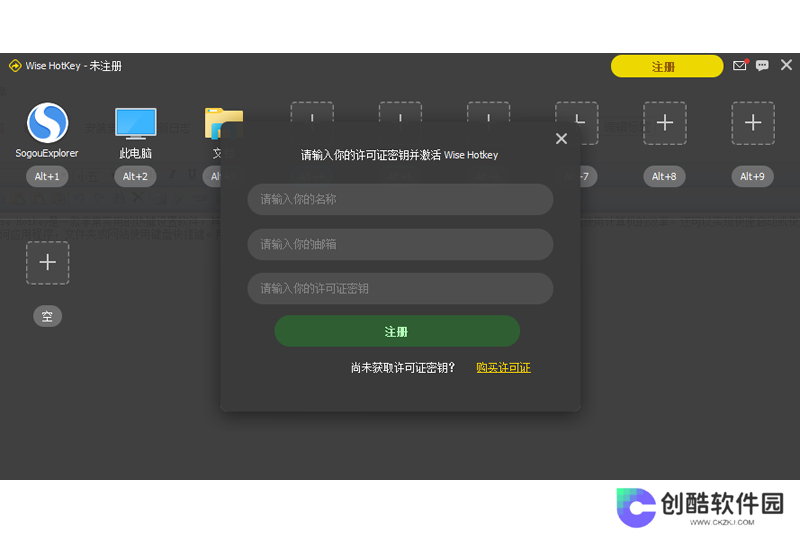Click the 此电脑 label text
The width and height of the screenshot is (800, 533).
pos(135,153)
